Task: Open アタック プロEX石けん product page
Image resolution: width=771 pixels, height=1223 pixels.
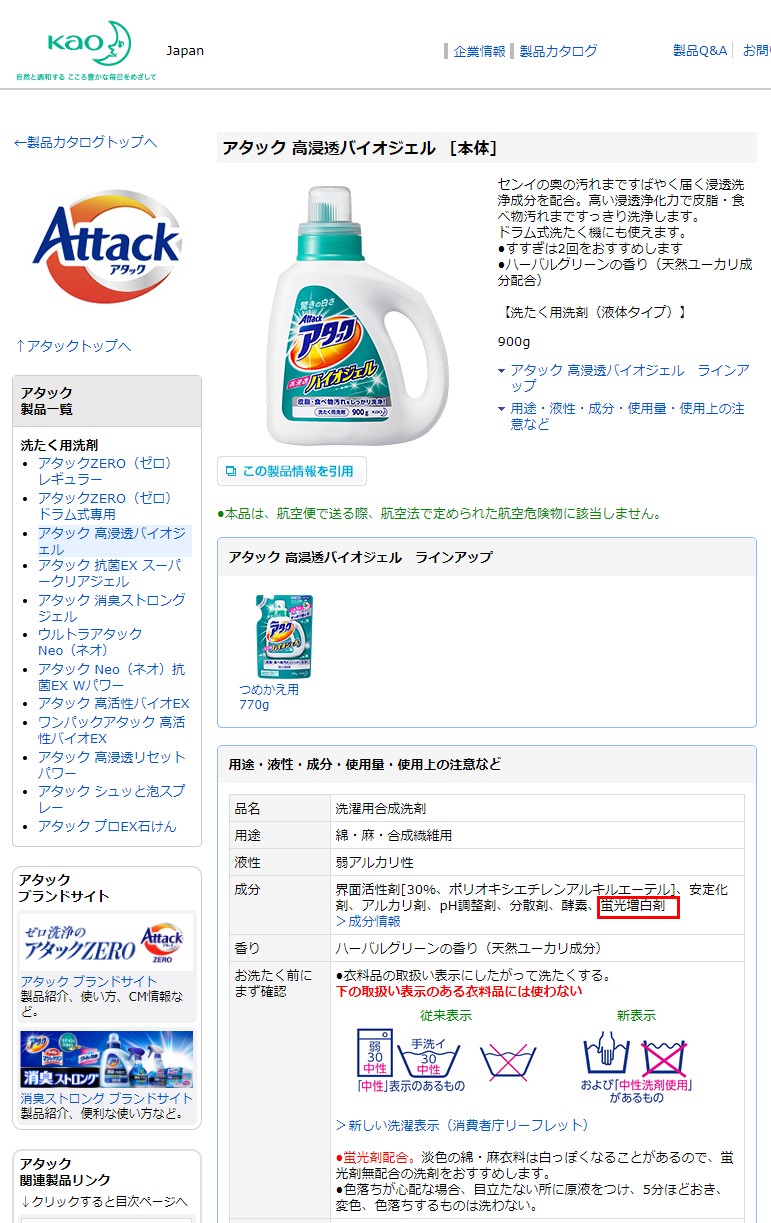Action: (x=107, y=826)
